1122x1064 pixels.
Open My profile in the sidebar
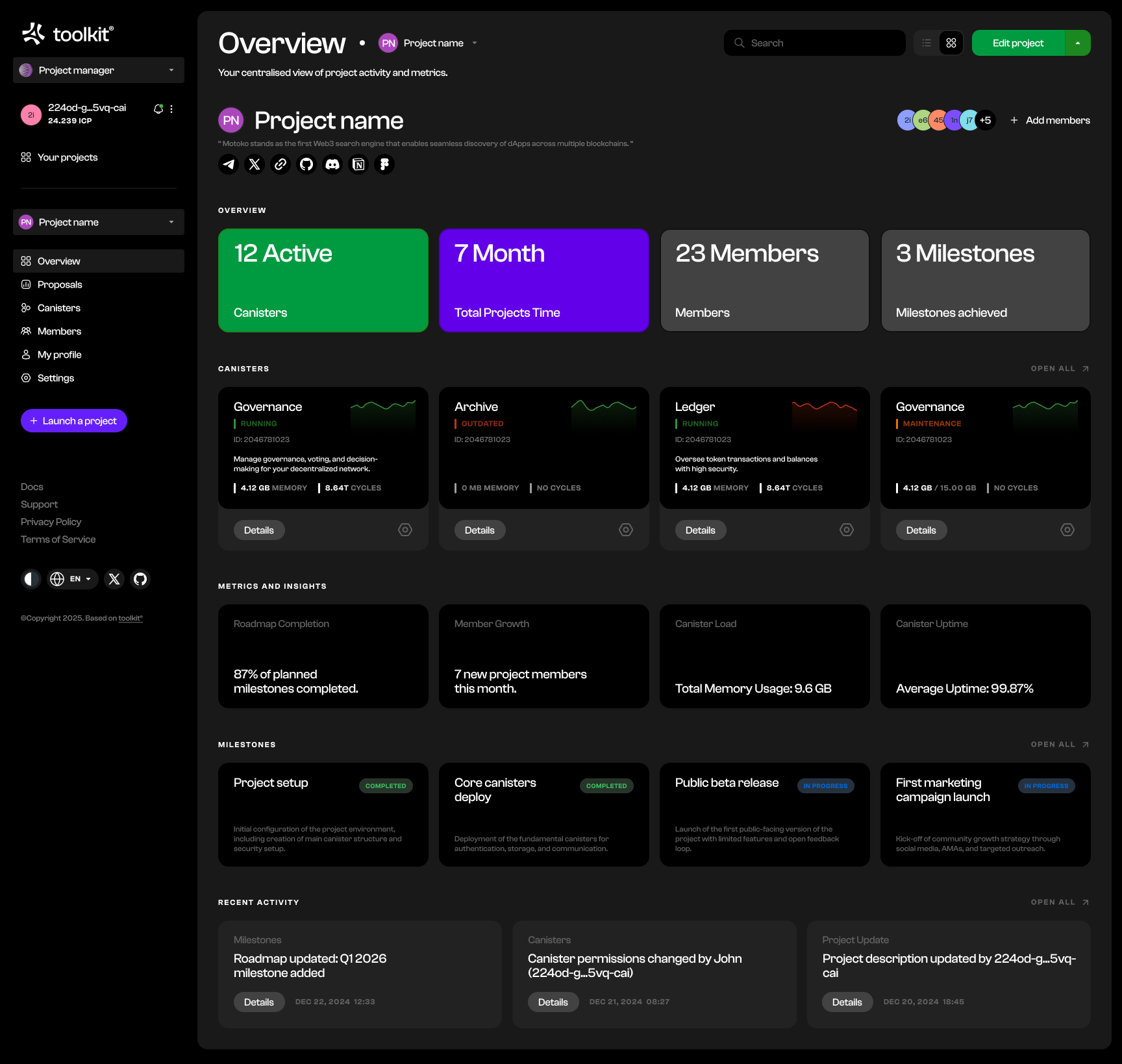tap(99, 354)
